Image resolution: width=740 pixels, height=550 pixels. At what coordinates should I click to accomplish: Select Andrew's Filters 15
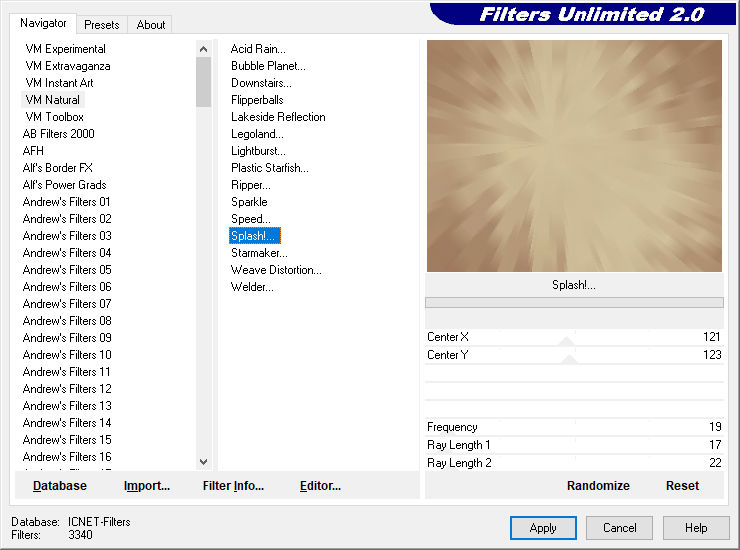[x=67, y=440]
